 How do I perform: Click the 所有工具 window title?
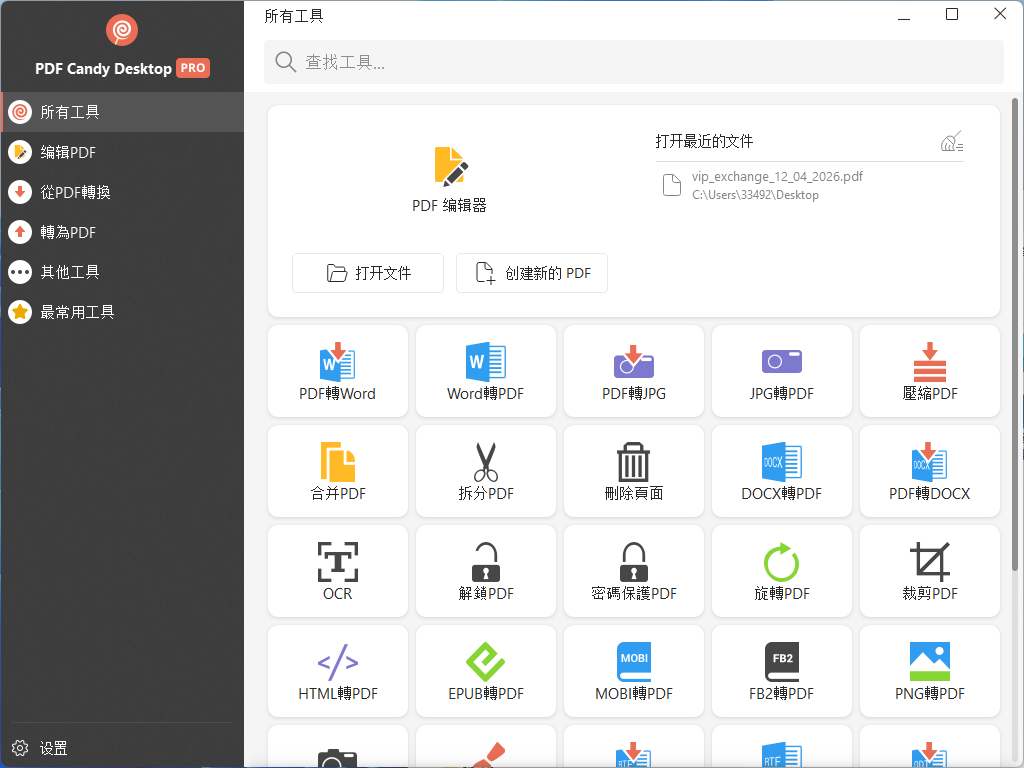294,16
